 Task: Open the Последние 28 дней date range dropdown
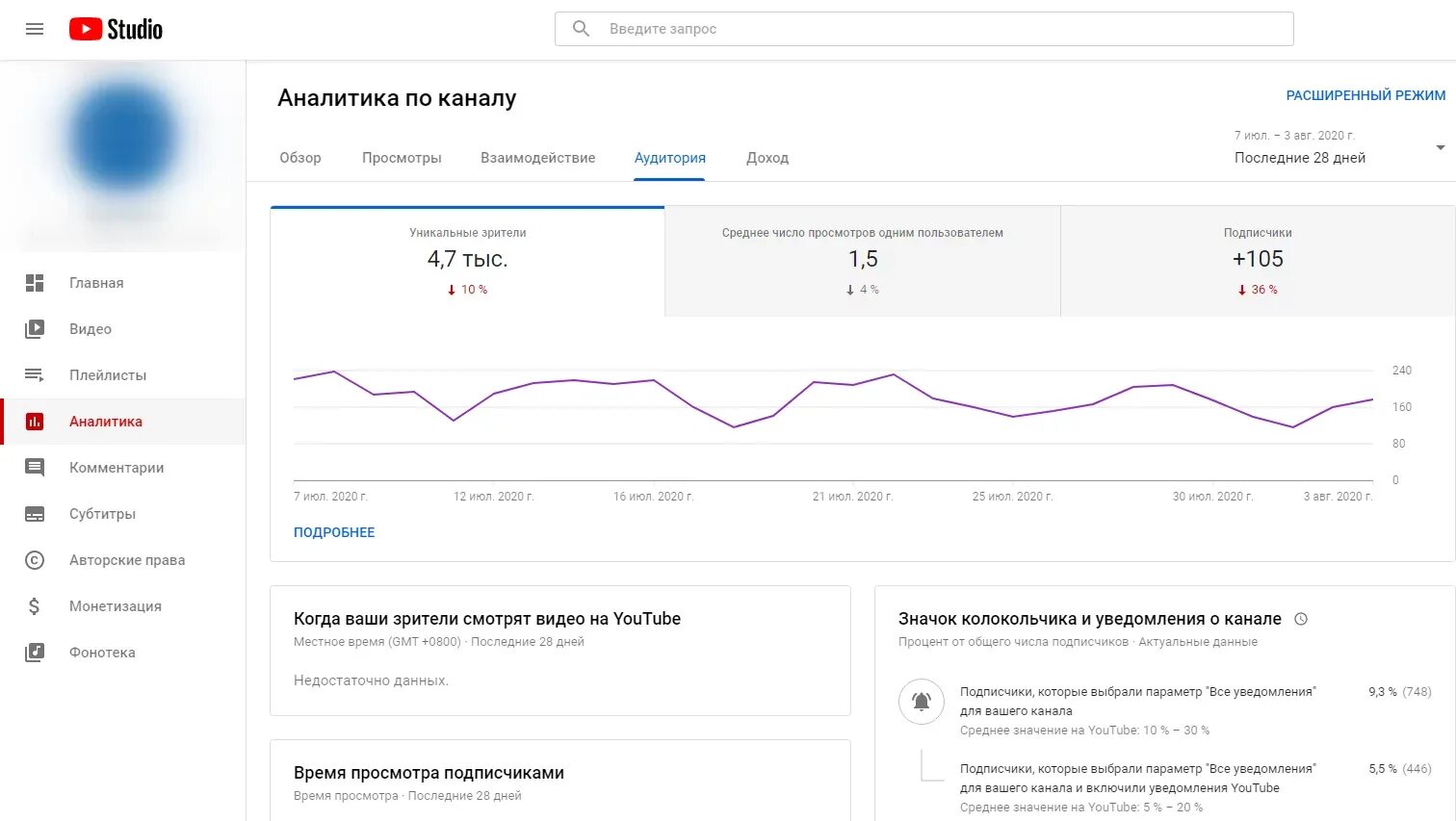tap(1339, 147)
